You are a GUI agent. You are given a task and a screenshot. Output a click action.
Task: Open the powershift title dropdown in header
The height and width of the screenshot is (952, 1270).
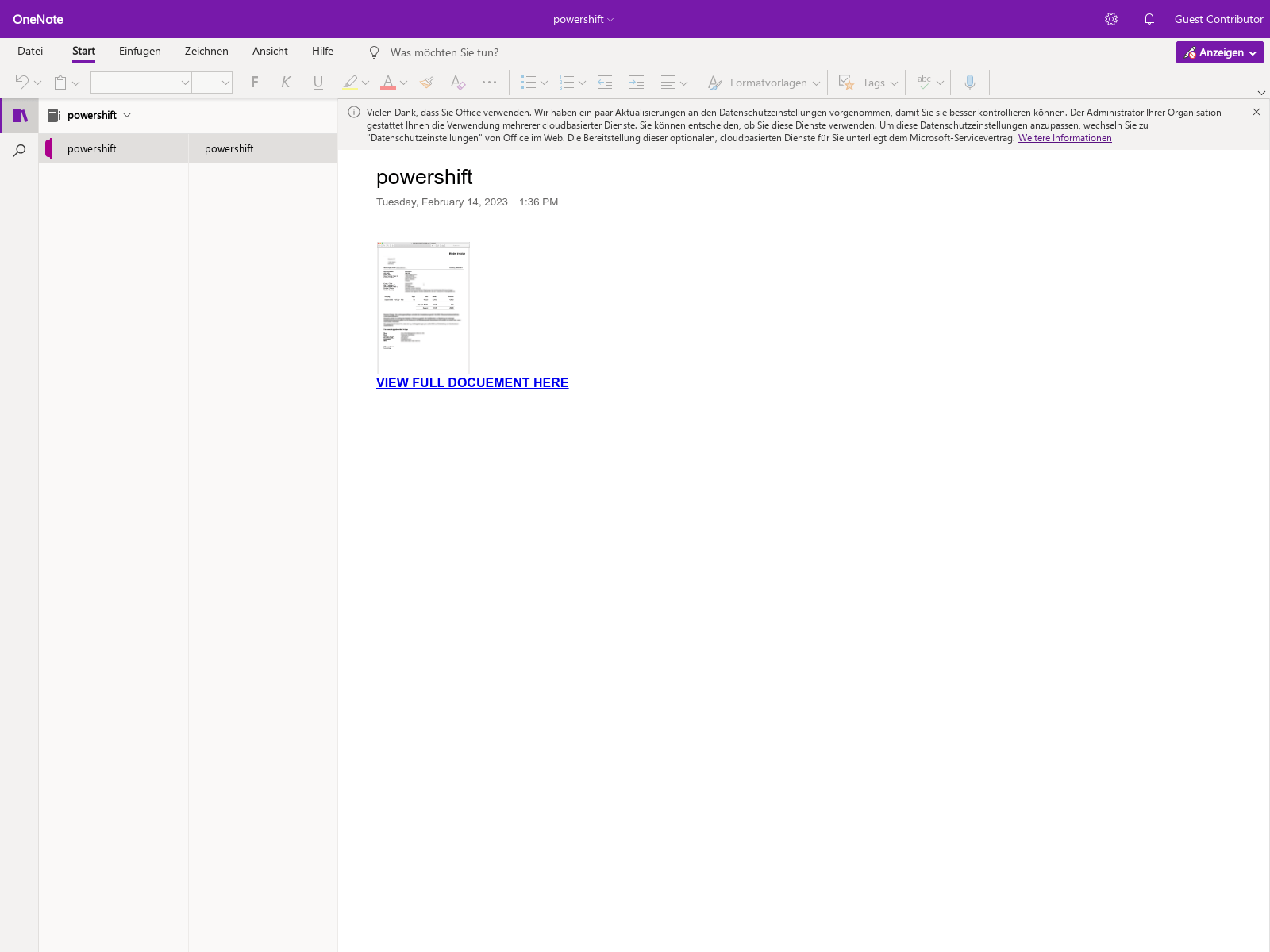click(x=583, y=19)
